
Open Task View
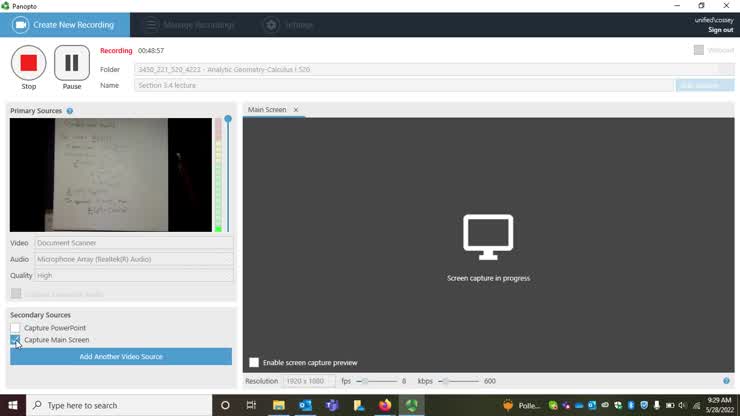pos(251,405)
